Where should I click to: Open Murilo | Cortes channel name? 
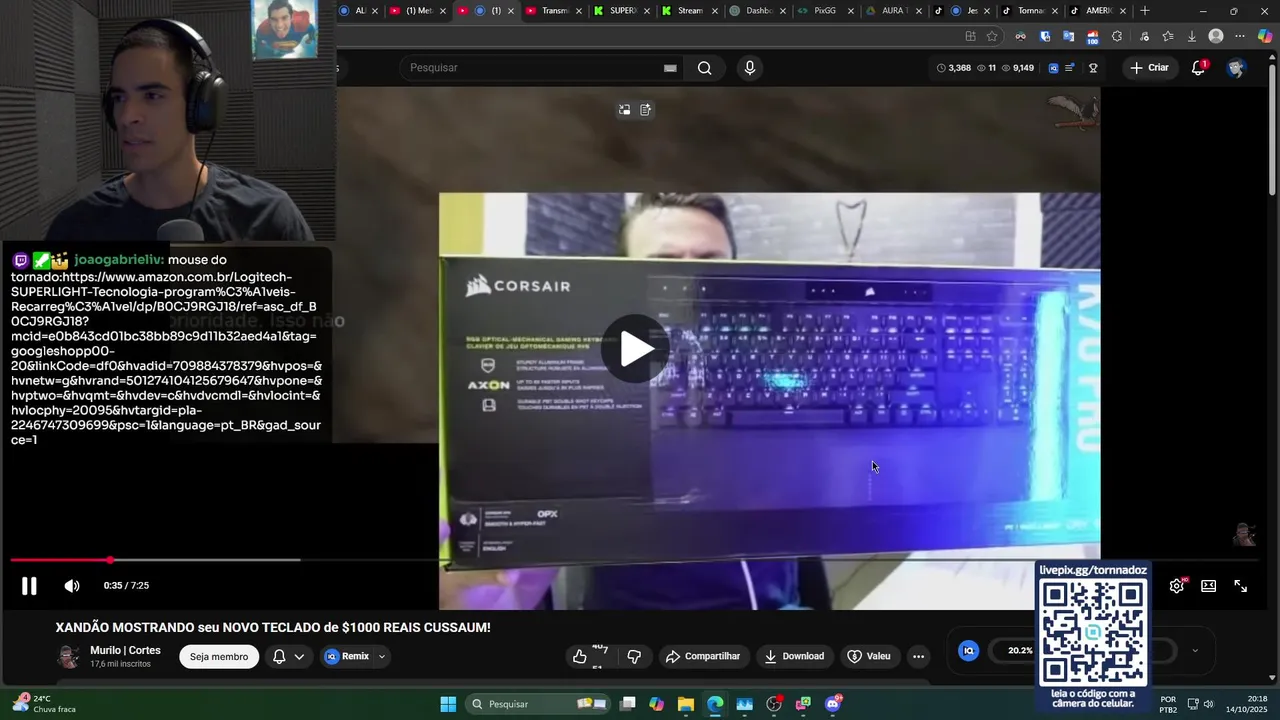click(x=125, y=650)
